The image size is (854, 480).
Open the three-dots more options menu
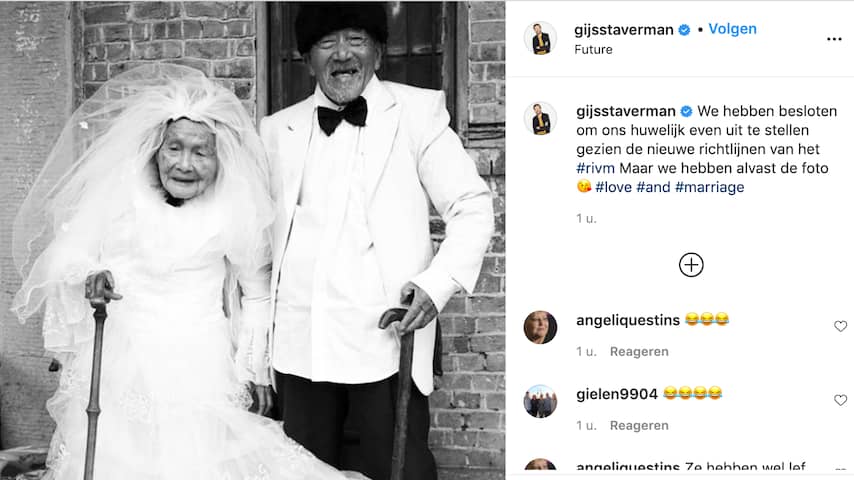click(x=834, y=39)
